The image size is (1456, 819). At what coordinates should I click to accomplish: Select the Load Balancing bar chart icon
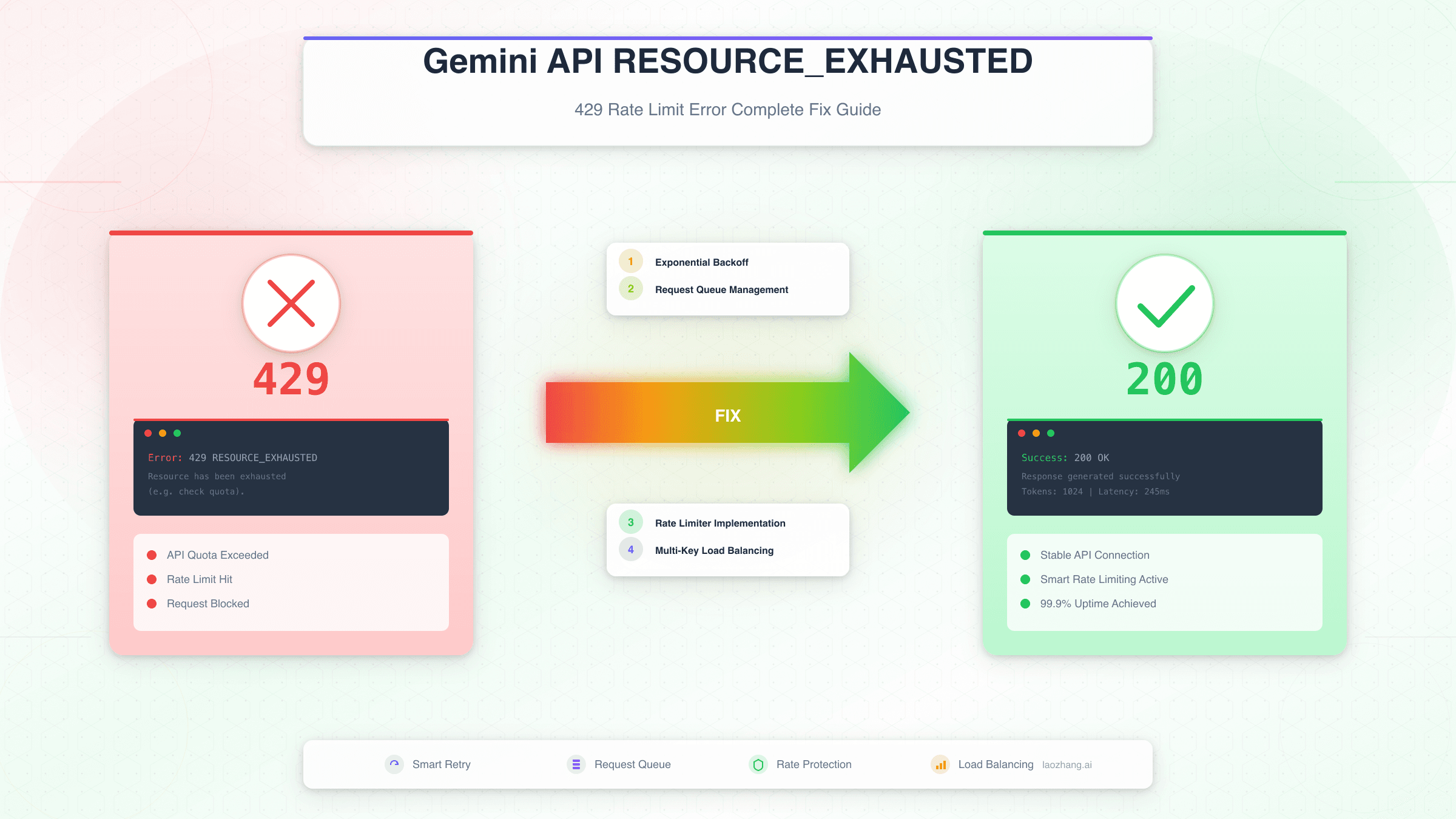pos(940,764)
